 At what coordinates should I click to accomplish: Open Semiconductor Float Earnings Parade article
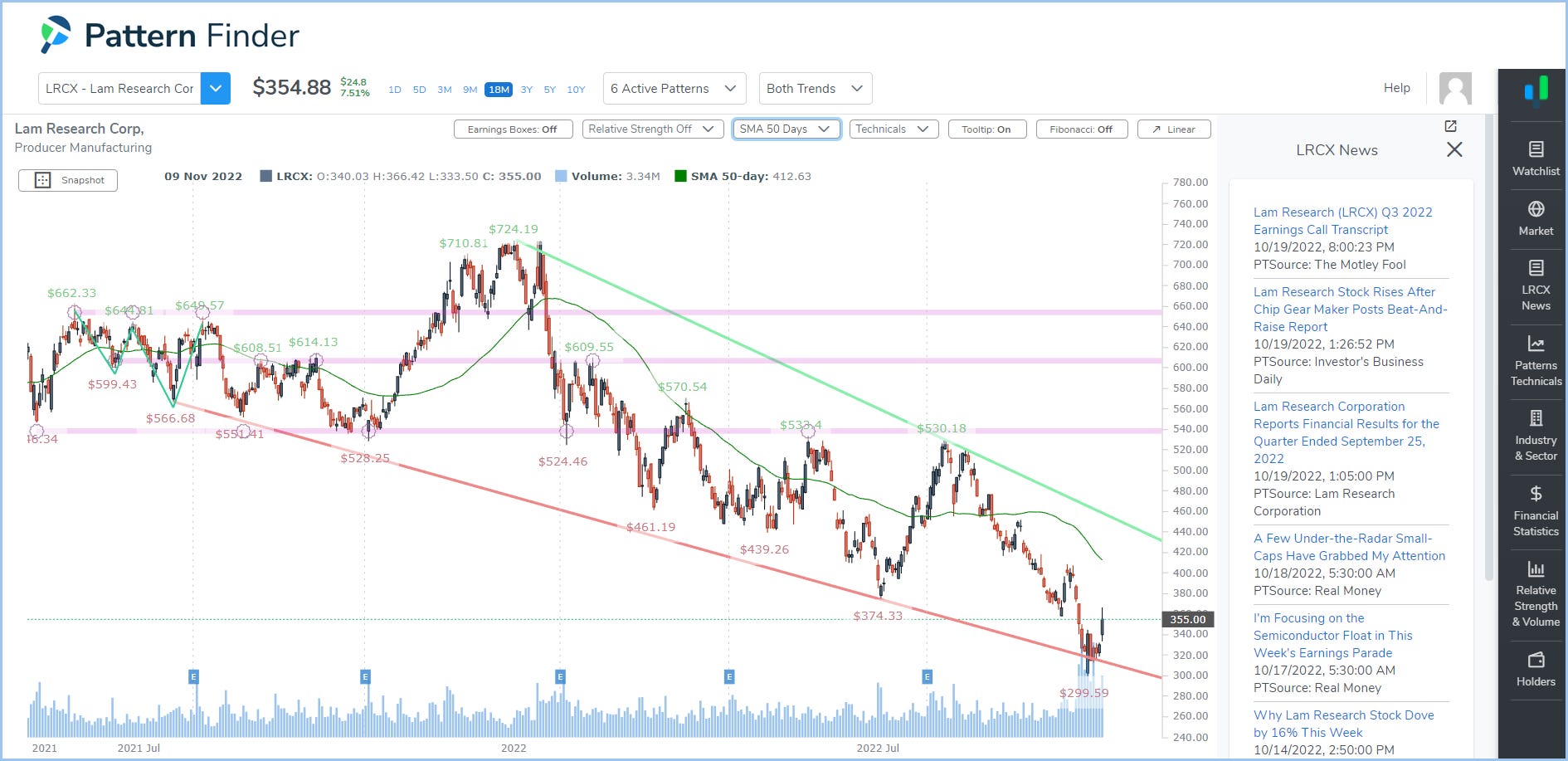click(x=1332, y=636)
